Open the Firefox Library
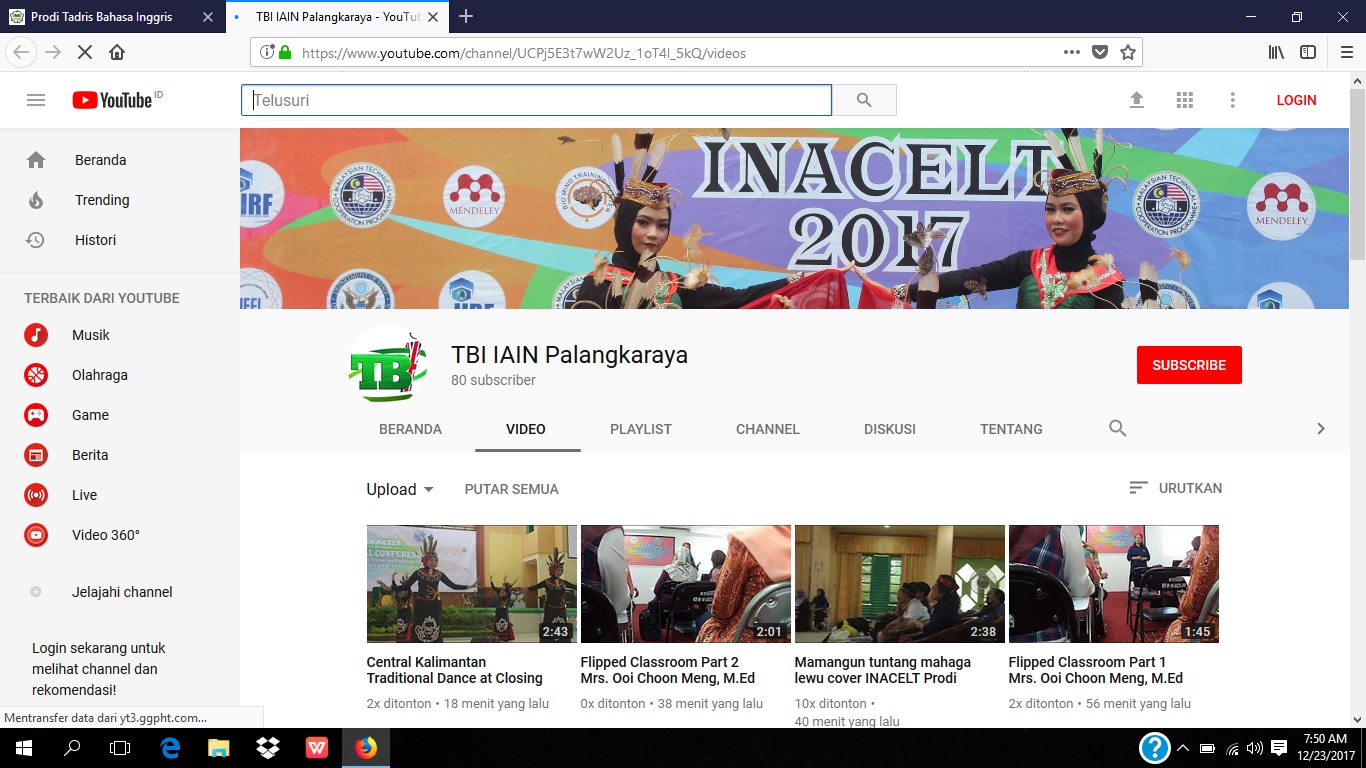 coord(1276,52)
